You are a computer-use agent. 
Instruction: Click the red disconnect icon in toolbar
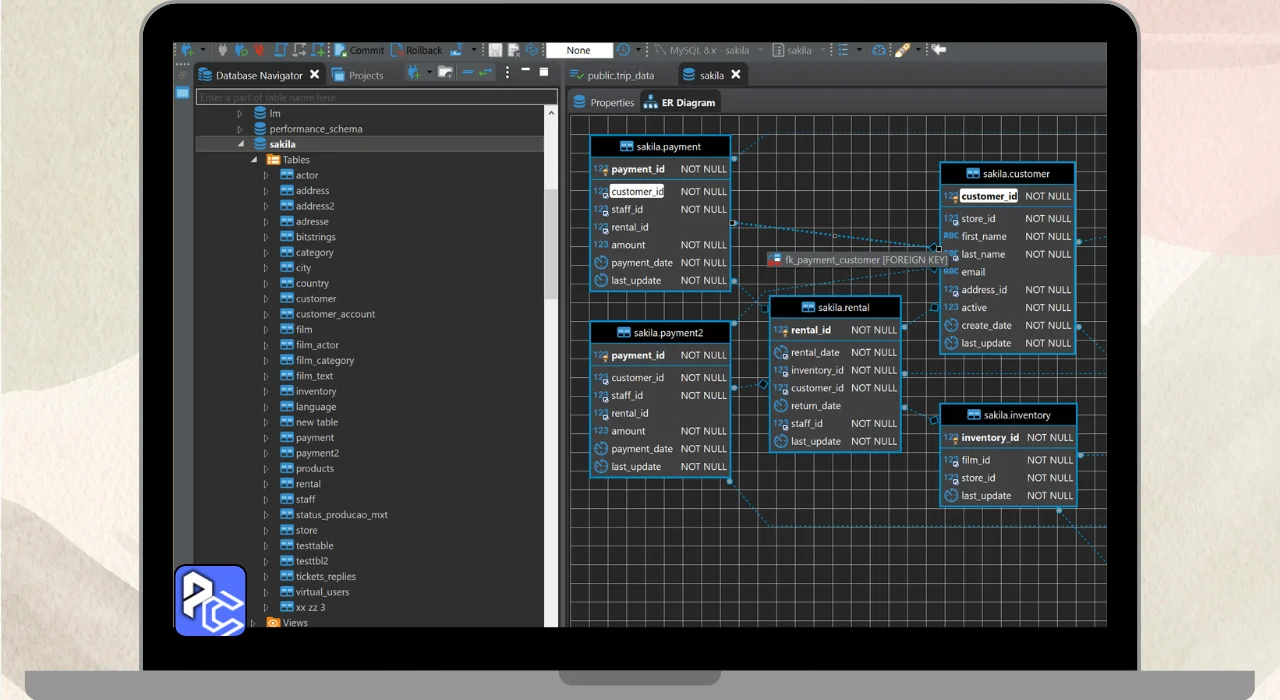click(x=259, y=50)
